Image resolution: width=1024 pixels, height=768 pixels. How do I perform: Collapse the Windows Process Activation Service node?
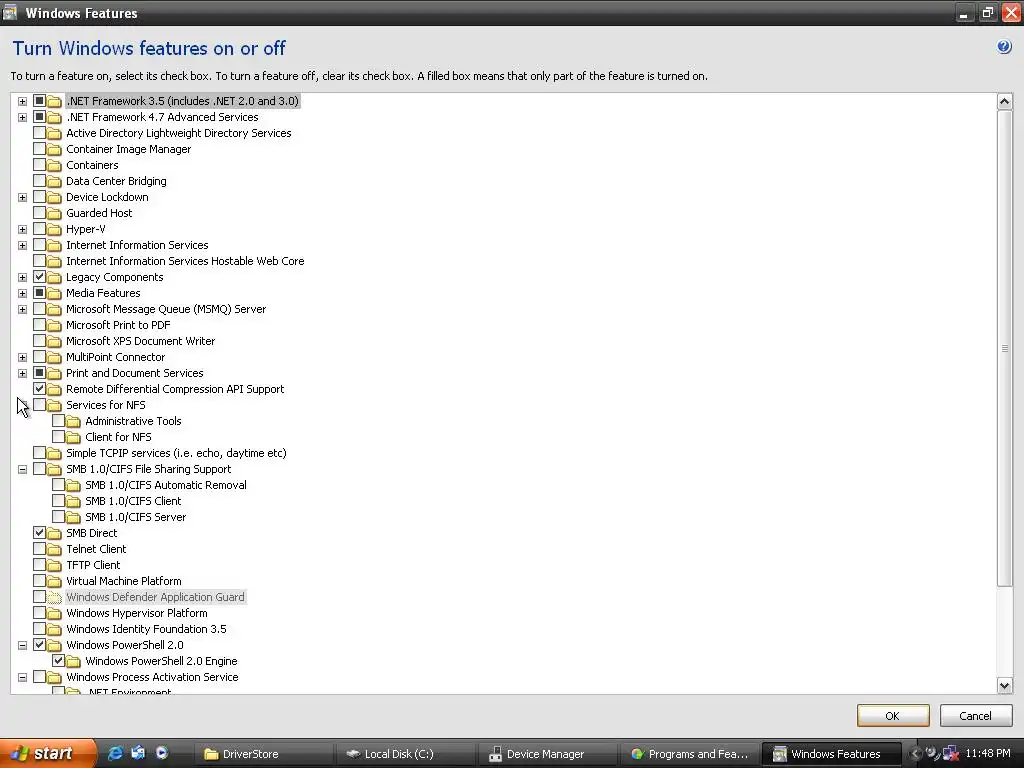tap(22, 677)
